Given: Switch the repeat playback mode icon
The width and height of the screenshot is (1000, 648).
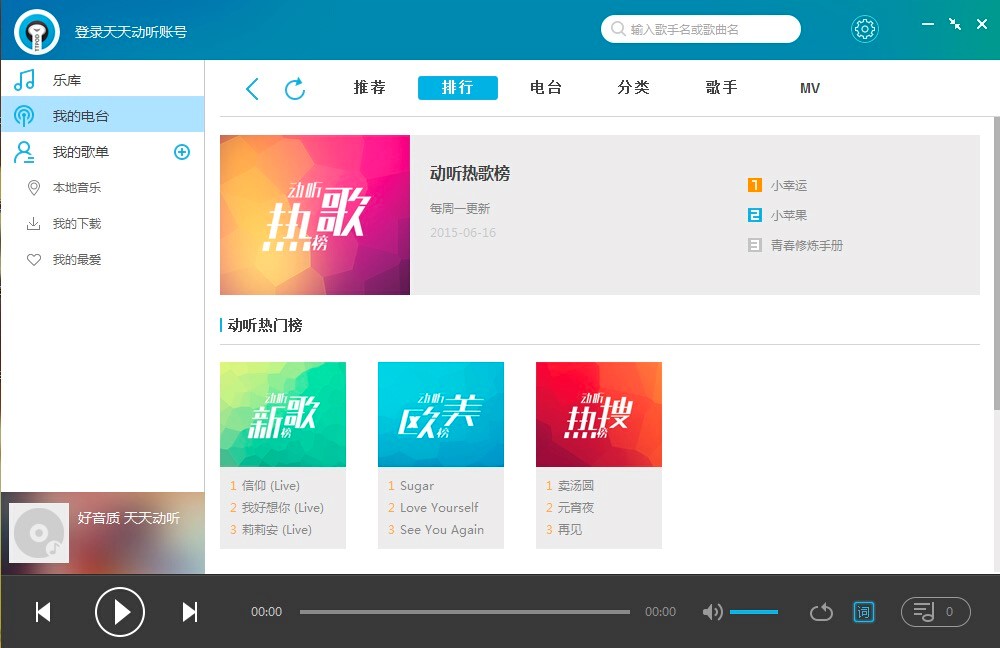Looking at the screenshot, I should [x=821, y=612].
